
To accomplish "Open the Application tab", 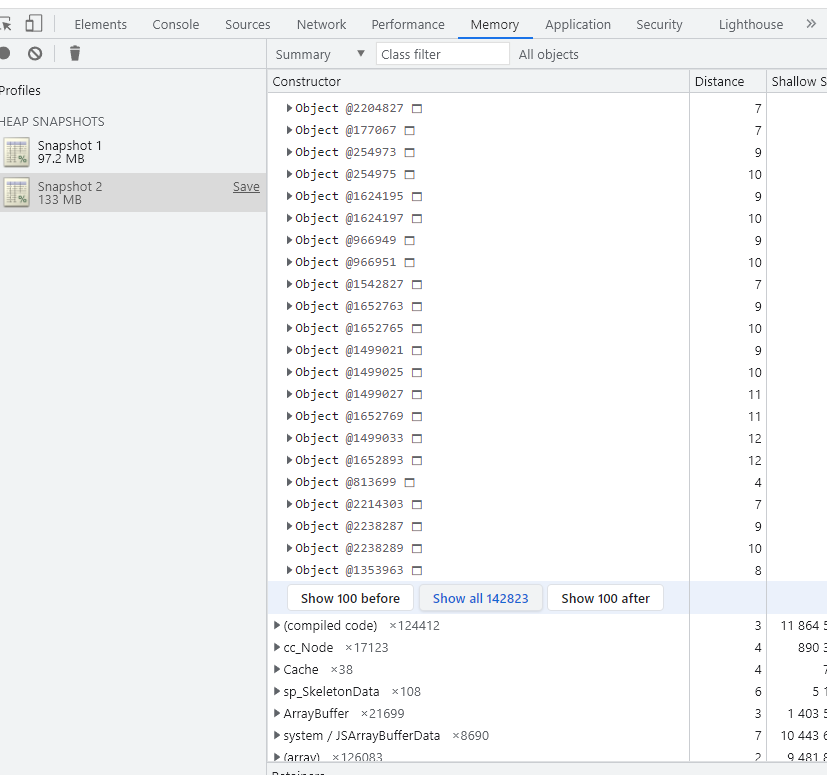I will 577,24.
